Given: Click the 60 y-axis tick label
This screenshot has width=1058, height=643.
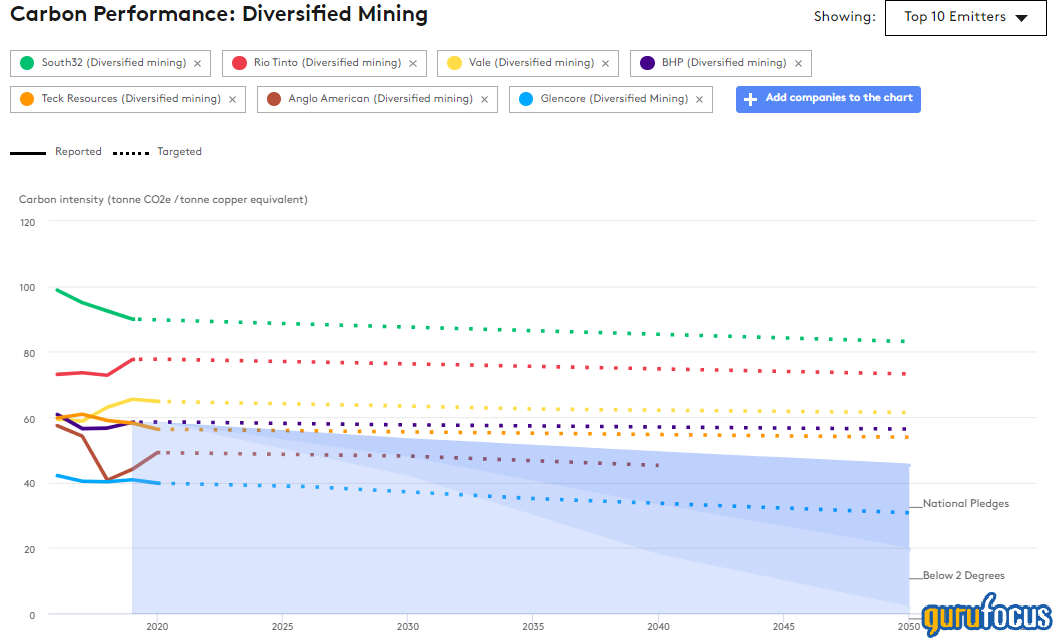Looking at the screenshot, I should pos(29,420).
